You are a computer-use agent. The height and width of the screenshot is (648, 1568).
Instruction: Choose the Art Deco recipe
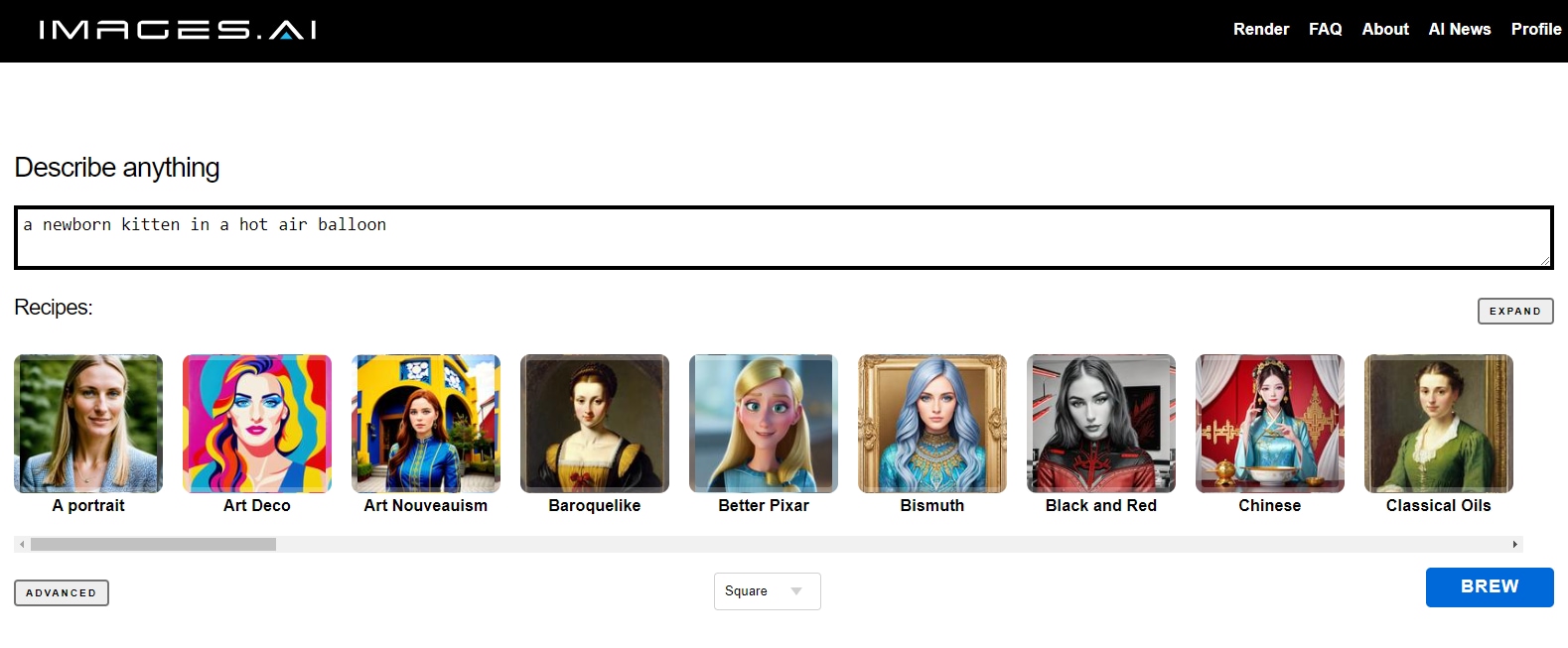(x=257, y=424)
